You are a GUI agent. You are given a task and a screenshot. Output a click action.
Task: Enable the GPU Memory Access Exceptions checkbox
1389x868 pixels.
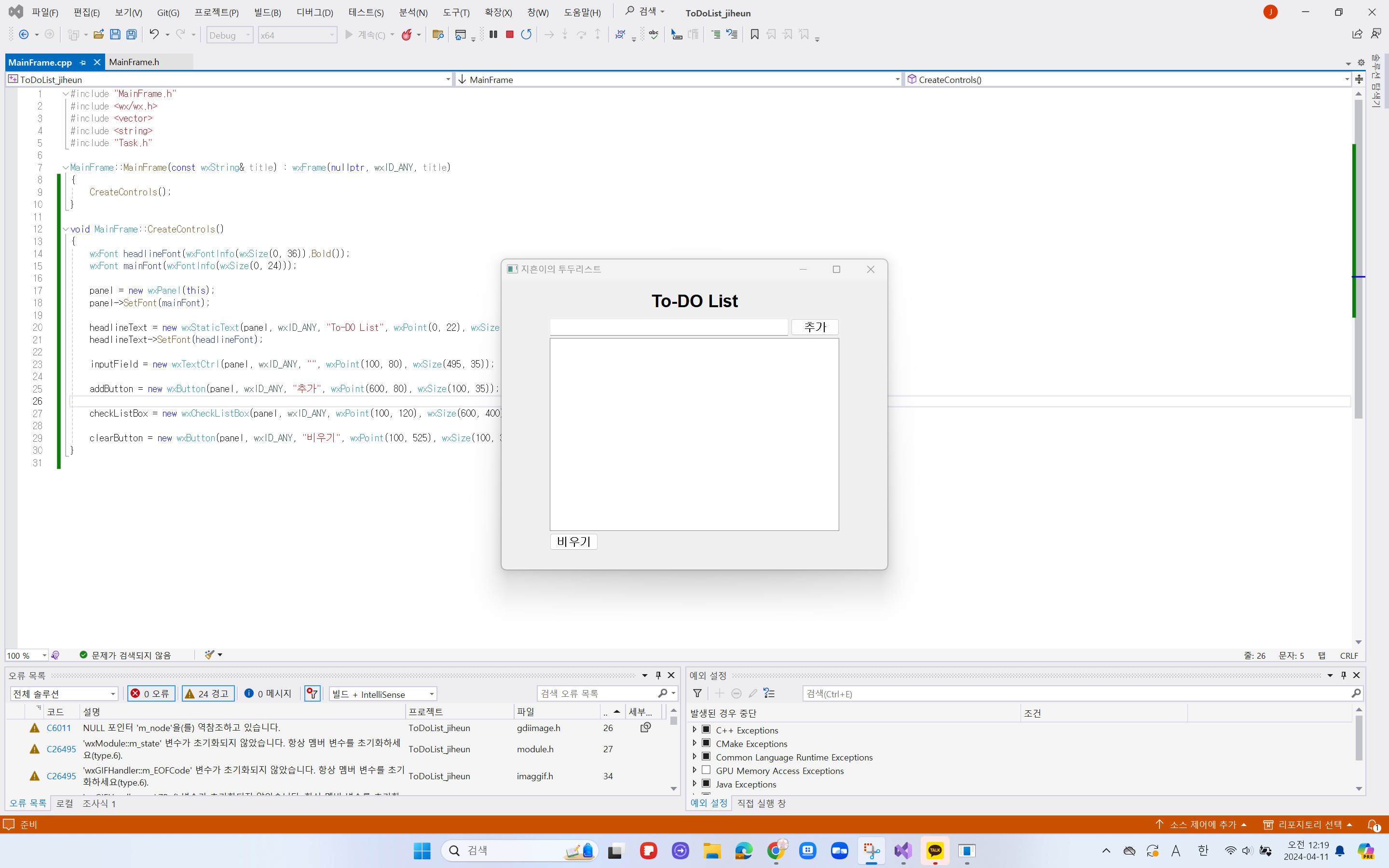[x=707, y=770]
